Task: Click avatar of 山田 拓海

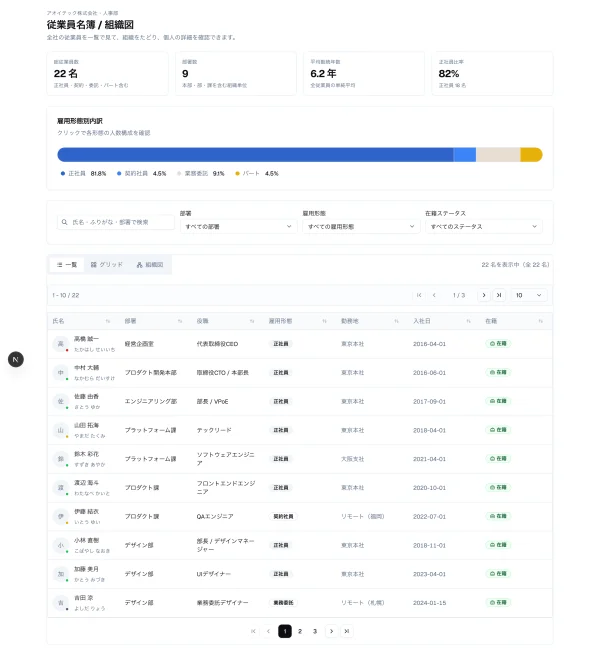Action: (61, 430)
